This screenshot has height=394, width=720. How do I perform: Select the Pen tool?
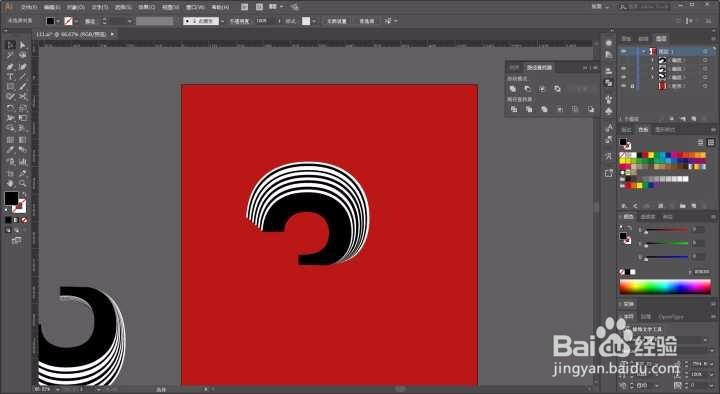[11, 67]
